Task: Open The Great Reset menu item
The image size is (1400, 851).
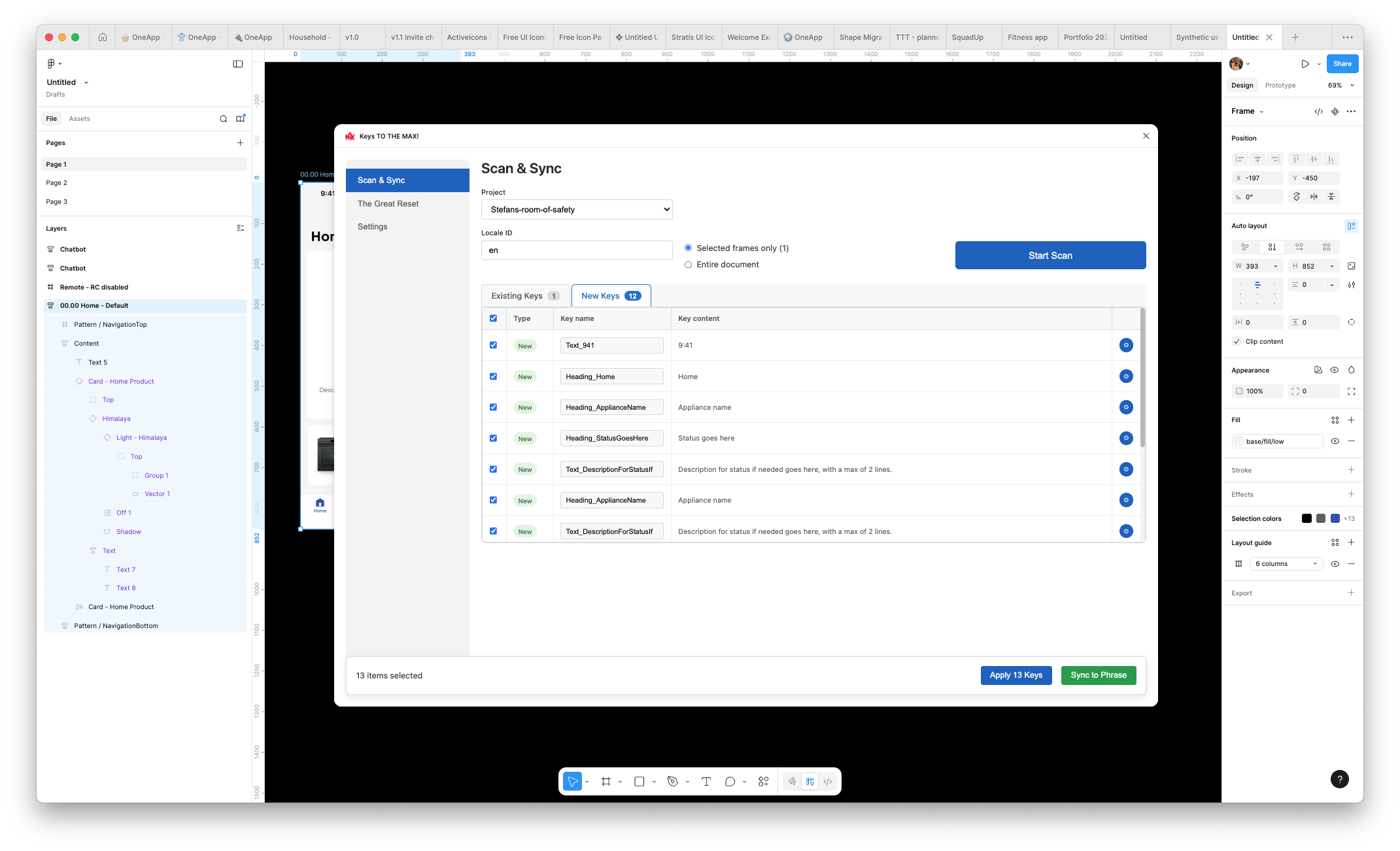Action: tap(388, 204)
